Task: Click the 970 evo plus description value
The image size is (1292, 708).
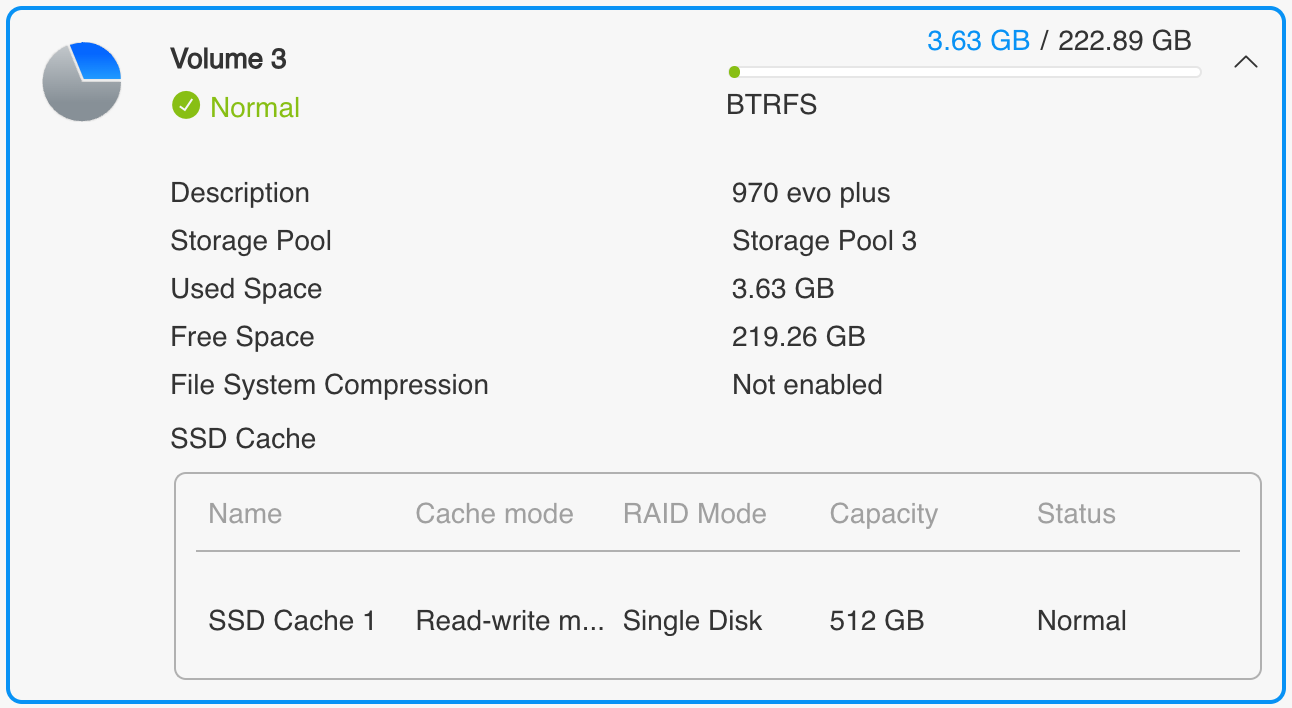Action: tap(811, 193)
